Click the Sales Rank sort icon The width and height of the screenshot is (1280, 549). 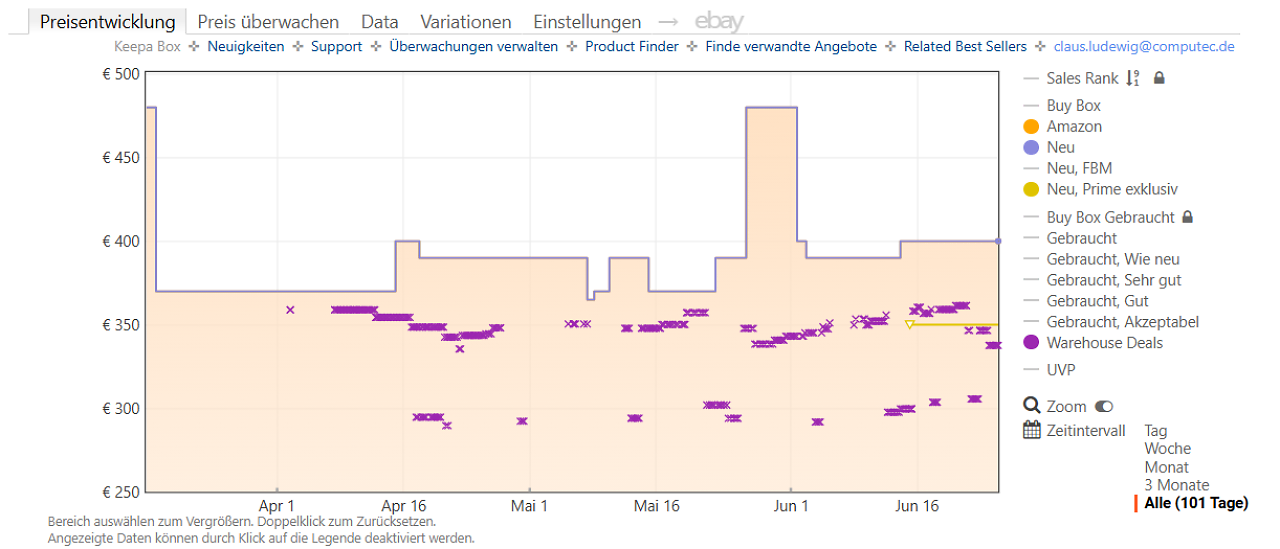pos(1133,78)
